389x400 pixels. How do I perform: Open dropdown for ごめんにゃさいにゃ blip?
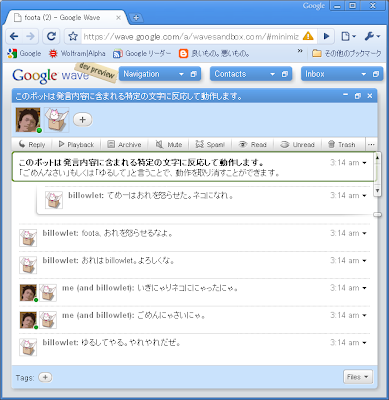tap(364, 315)
